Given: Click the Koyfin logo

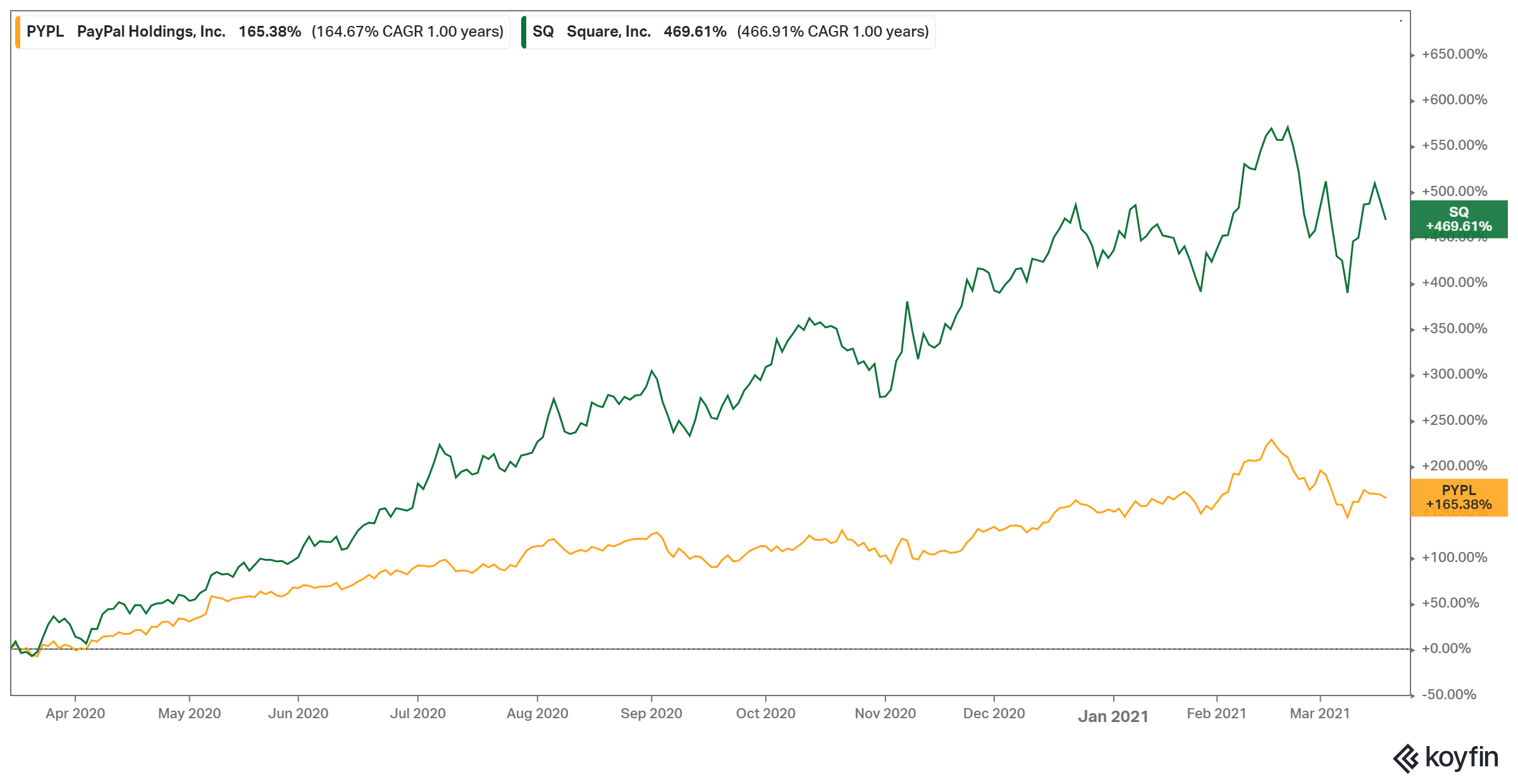Looking at the screenshot, I should click(x=1446, y=757).
